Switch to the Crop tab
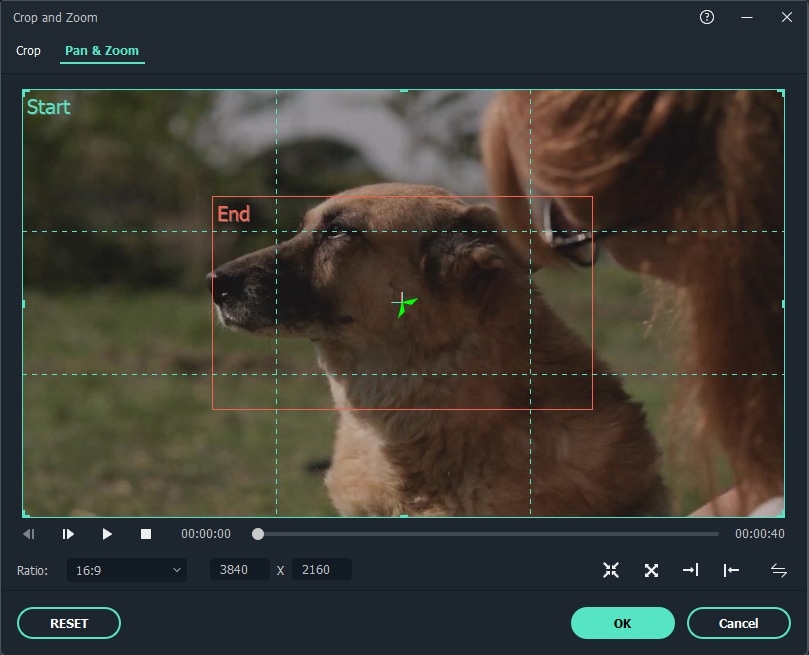 28,50
